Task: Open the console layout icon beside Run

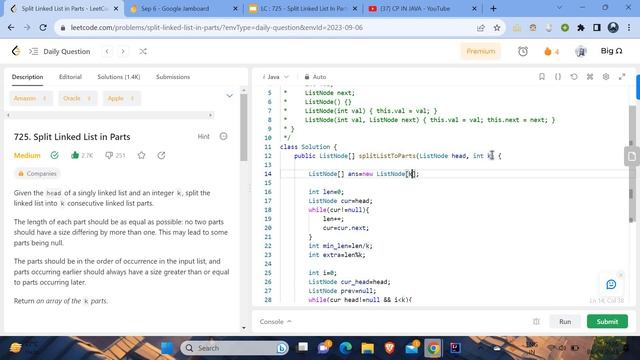Action: click(x=536, y=322)
